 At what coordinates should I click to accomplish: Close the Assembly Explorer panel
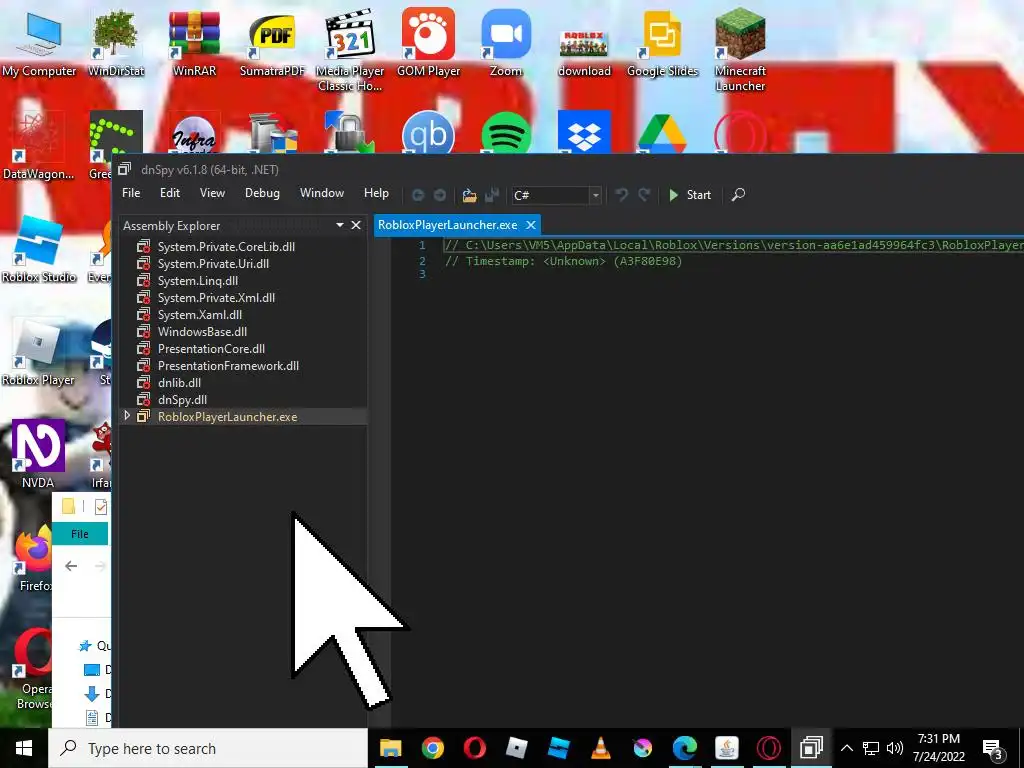pos(356,225)
